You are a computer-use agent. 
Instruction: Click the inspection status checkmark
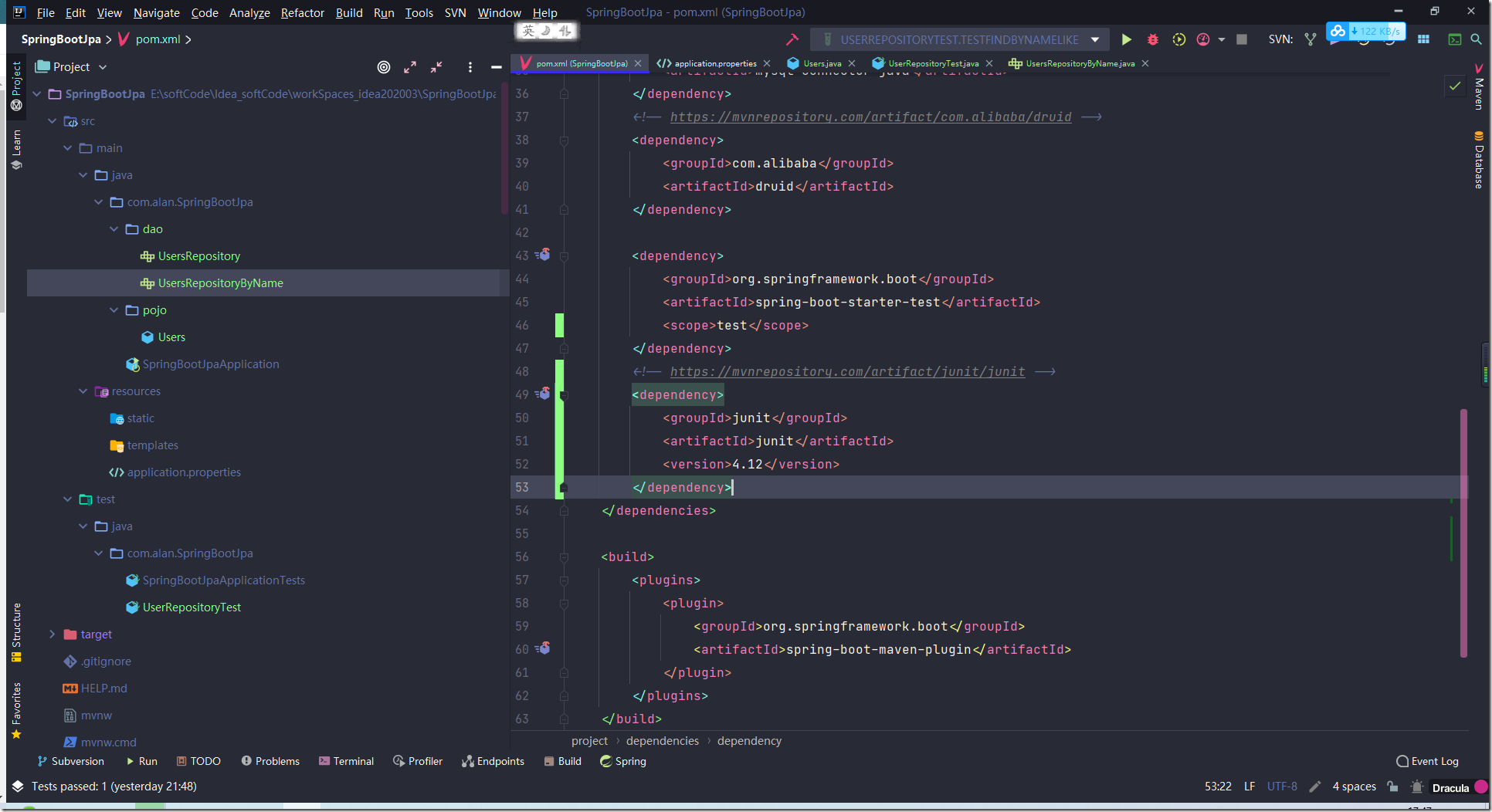point(1455,86)
